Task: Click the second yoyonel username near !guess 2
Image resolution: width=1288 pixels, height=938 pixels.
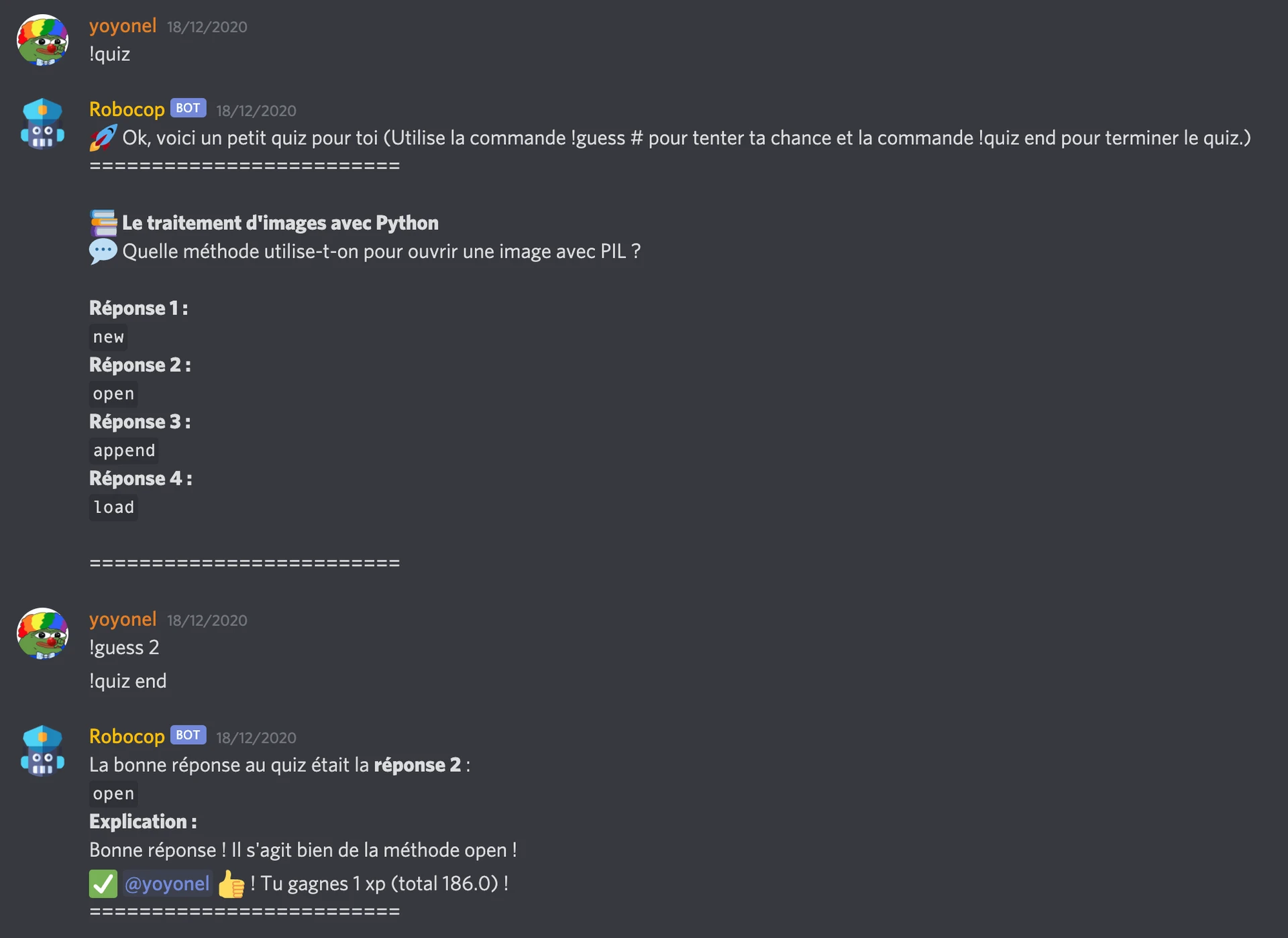Action: 122,620
